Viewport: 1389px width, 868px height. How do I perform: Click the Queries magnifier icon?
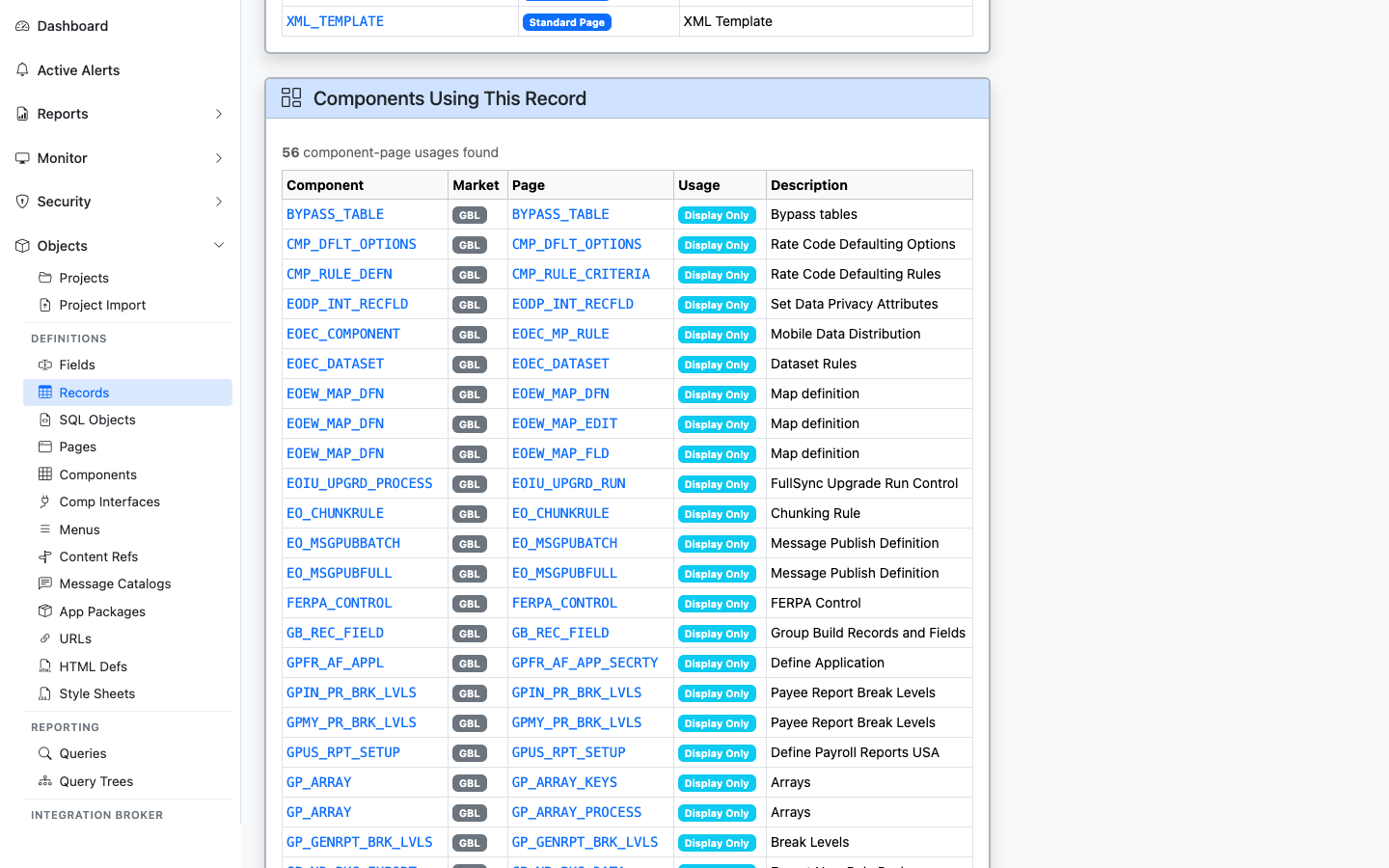coord(45,753)
